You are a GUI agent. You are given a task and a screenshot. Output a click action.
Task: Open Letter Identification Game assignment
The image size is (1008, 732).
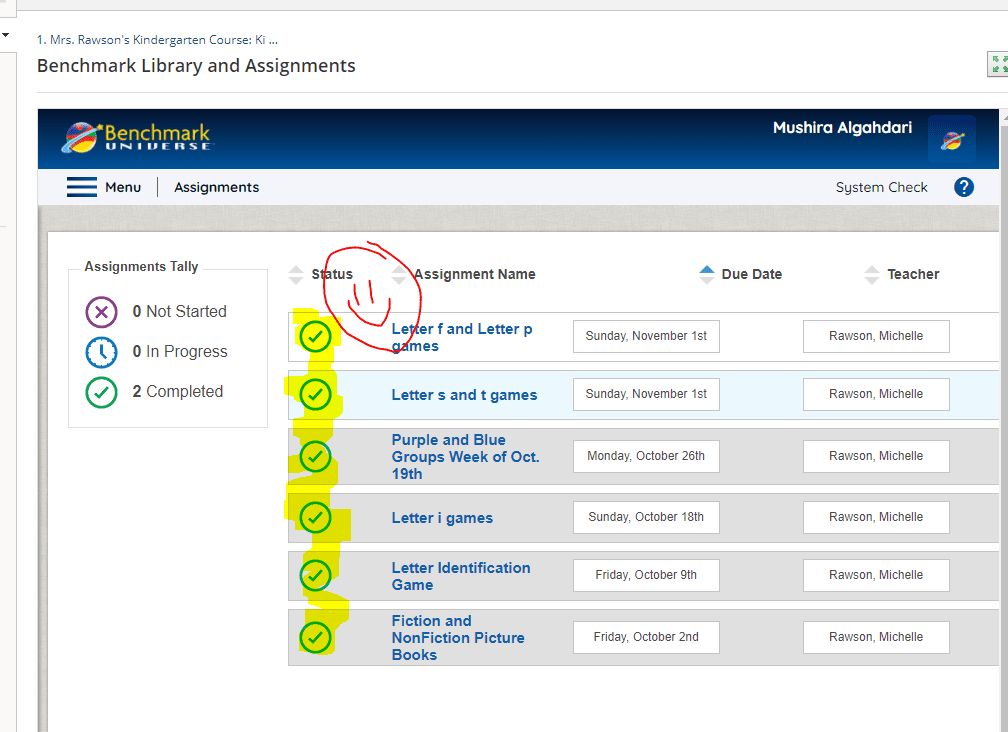pyautogui.click(x=461, y=576)
